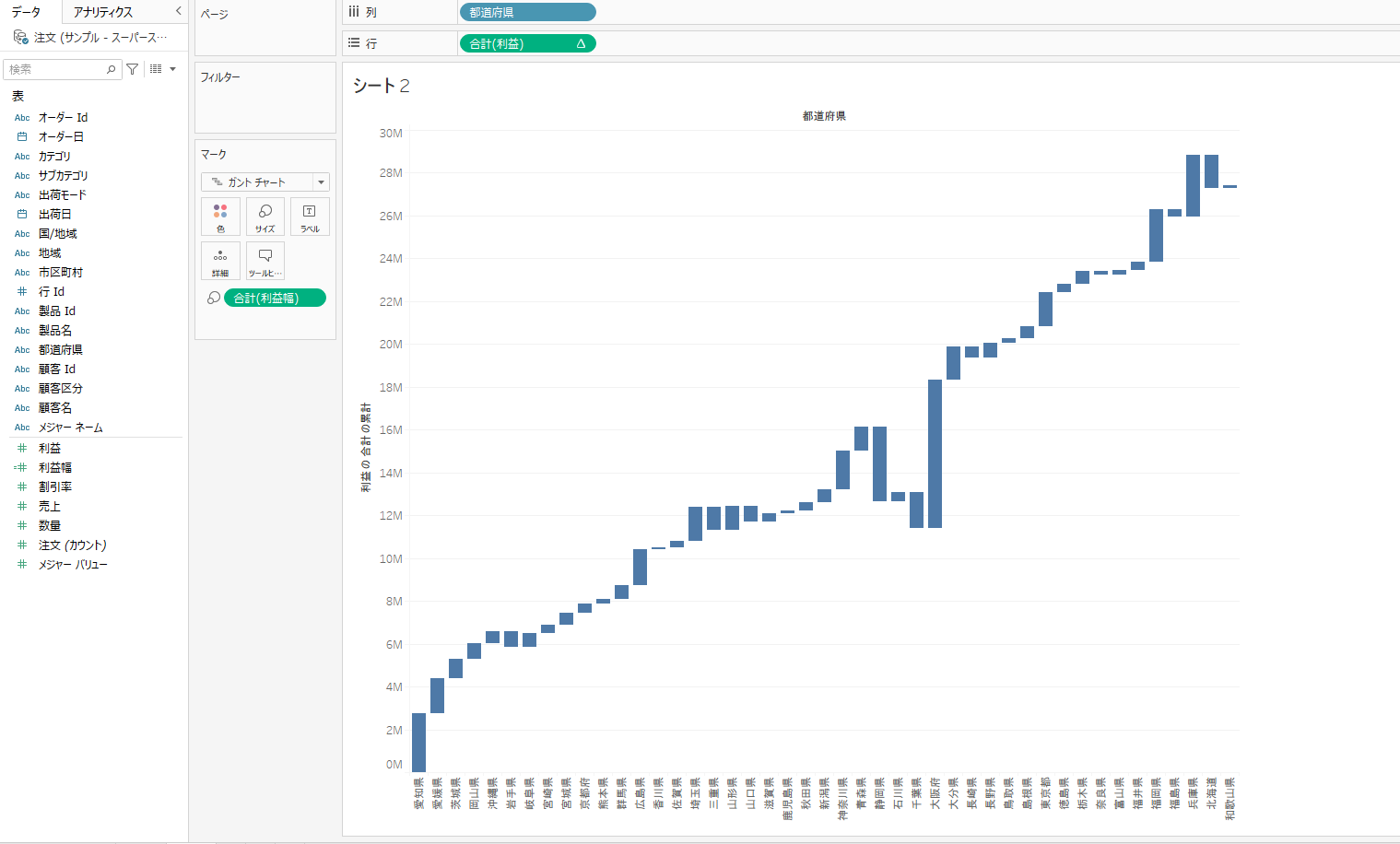The image size is (1400, 844).
Task: Click the 愛知県 axis label
Action: (418, 792)
